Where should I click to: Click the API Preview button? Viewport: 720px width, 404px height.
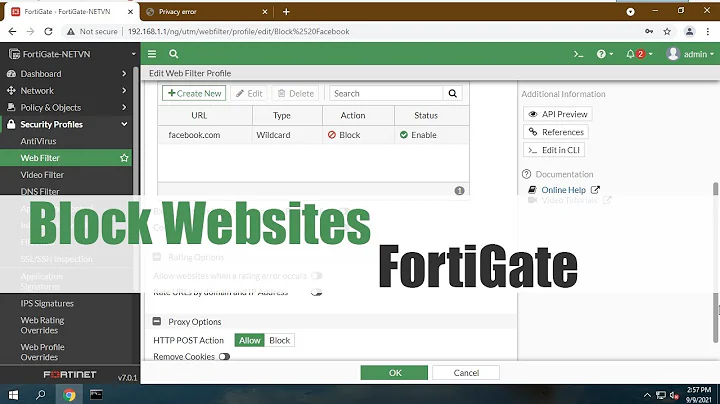pyautogui.click(x=557, y=114)
